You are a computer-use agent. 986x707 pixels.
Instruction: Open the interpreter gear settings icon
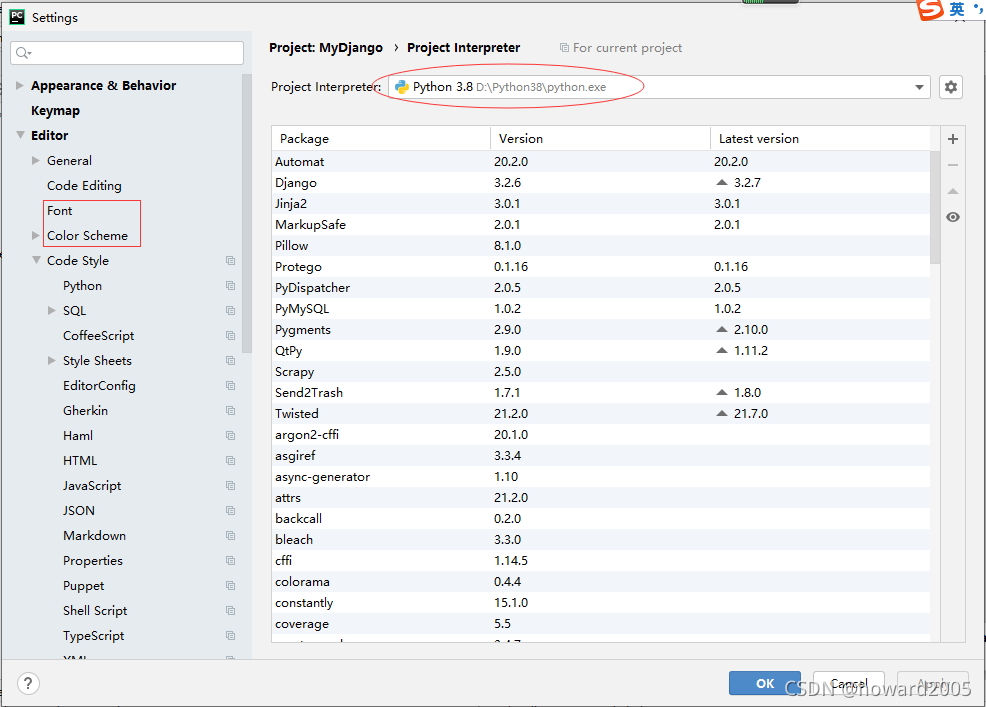pos(951,87)
